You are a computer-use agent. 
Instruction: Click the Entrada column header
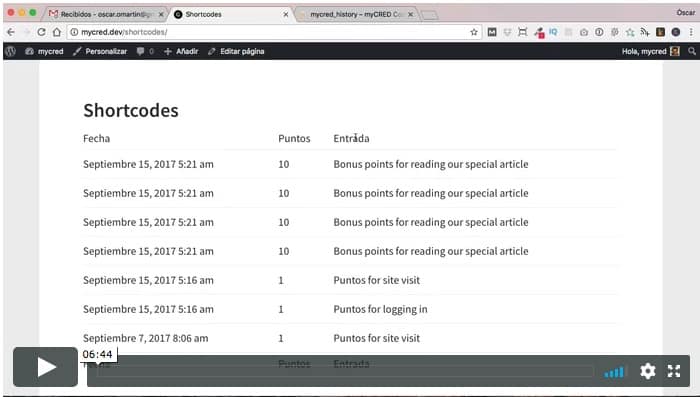click(351, 138)
